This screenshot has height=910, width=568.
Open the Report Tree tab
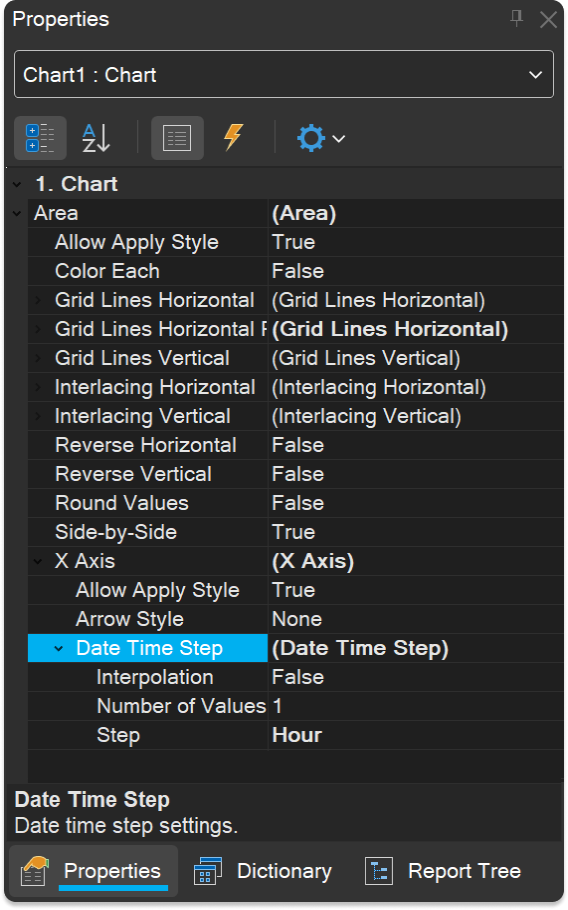click(x=444, y=871)
